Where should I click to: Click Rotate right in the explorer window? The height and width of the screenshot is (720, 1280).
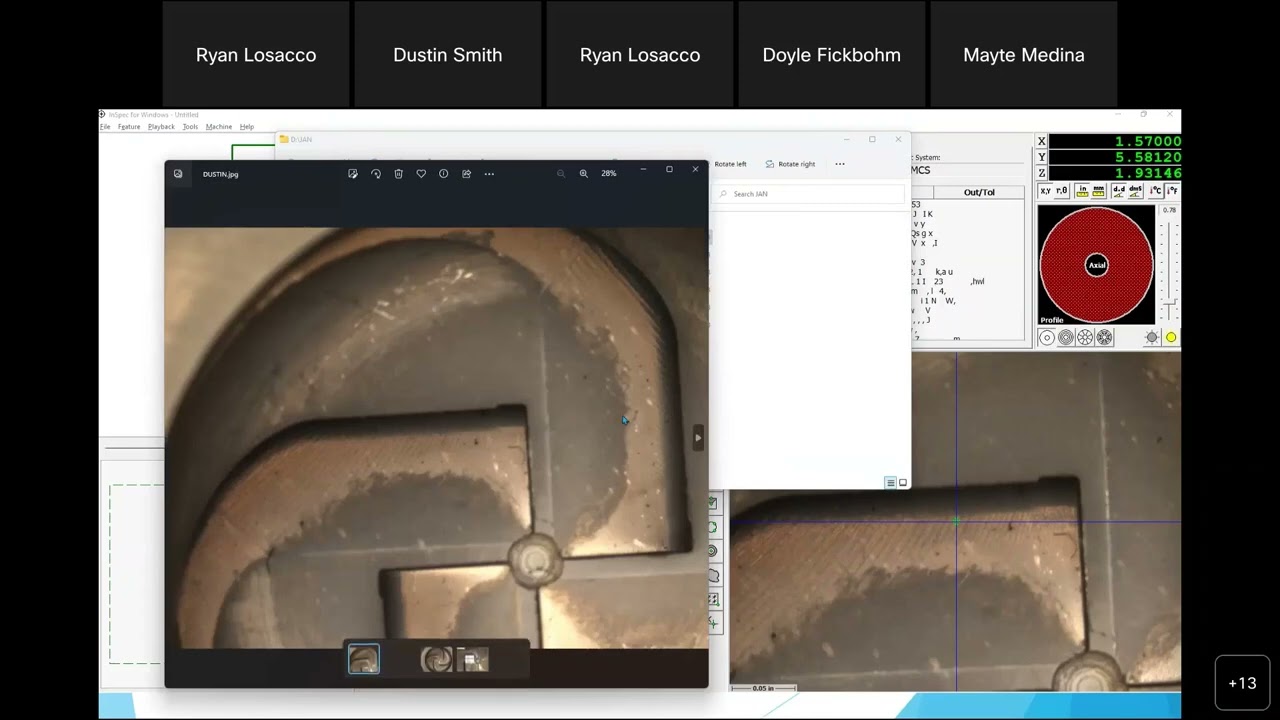coord(790,164)
